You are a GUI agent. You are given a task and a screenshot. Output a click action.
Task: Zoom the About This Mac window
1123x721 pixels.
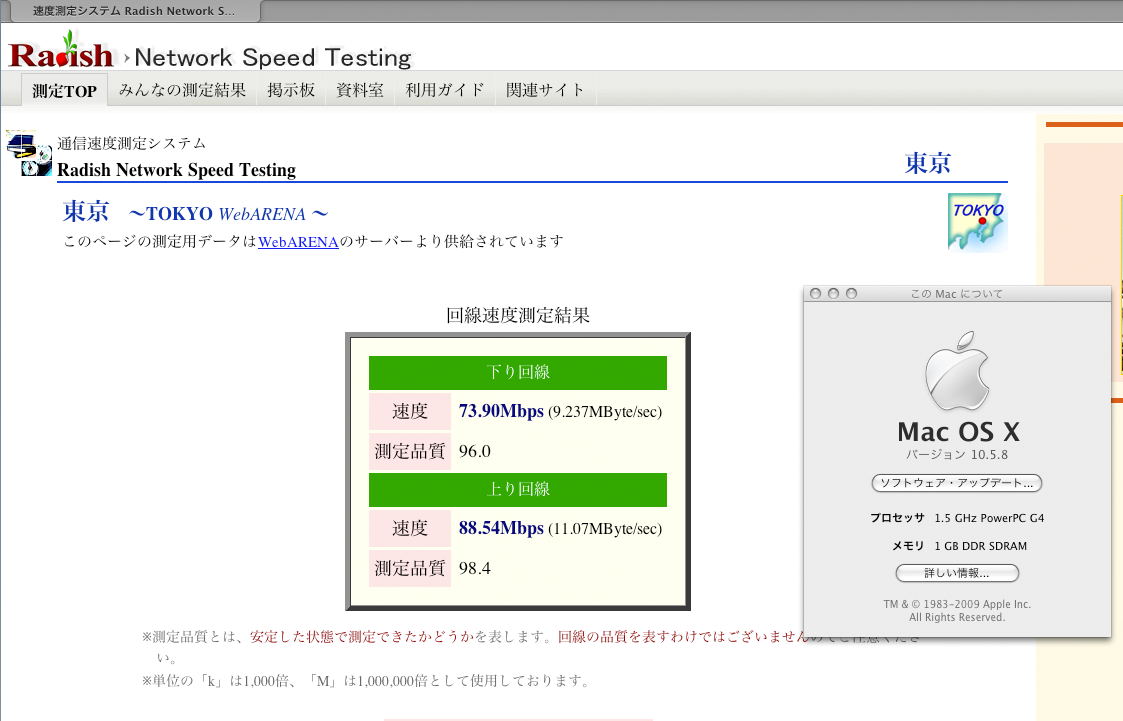(852, 294)
